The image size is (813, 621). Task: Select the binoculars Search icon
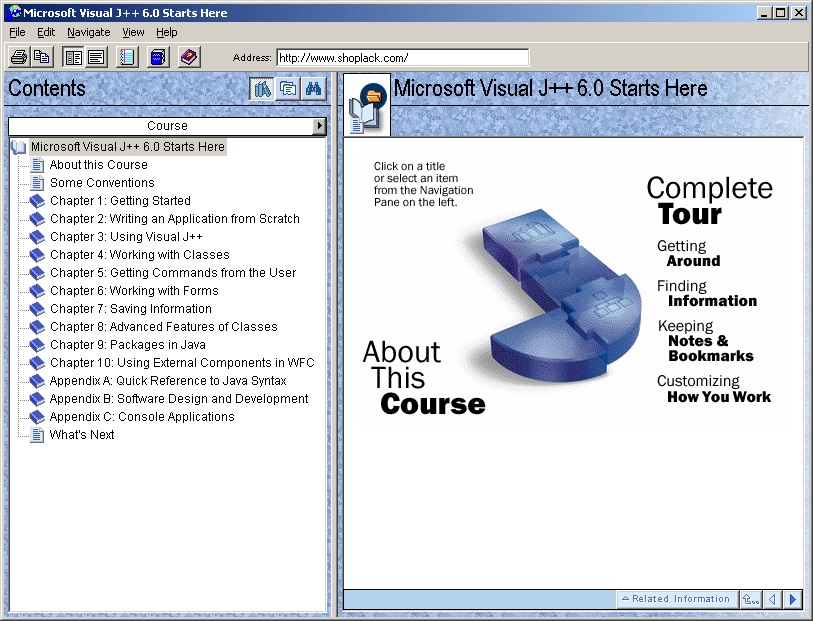[313, 89]
